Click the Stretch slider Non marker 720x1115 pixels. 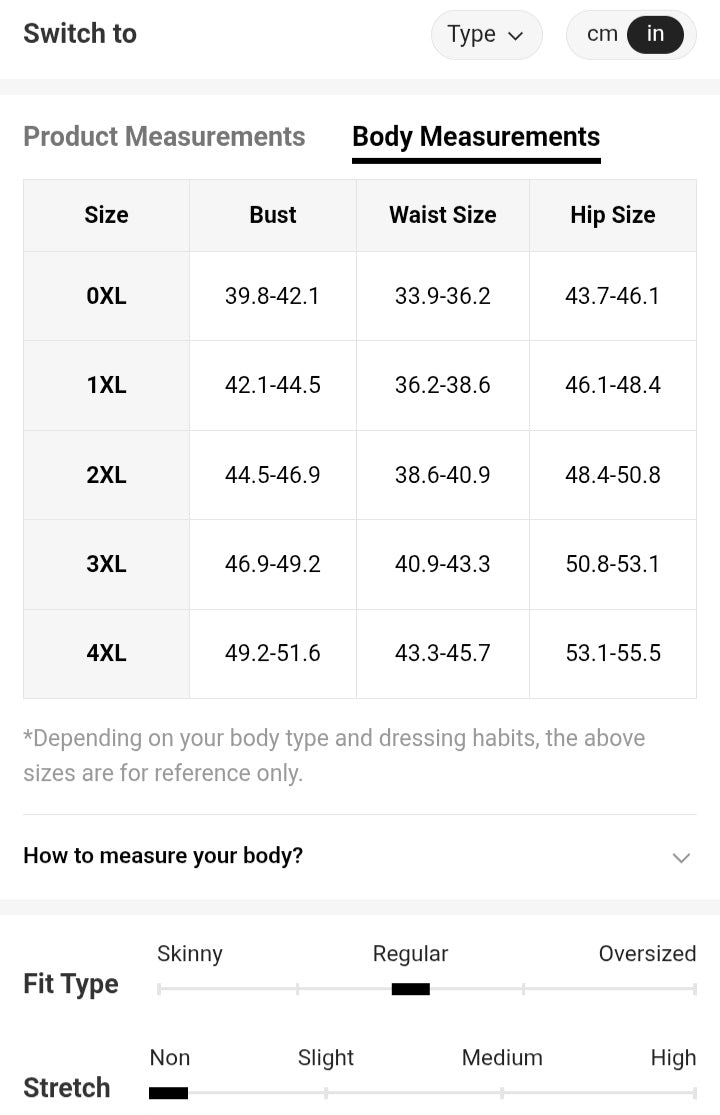point(168,1093)
